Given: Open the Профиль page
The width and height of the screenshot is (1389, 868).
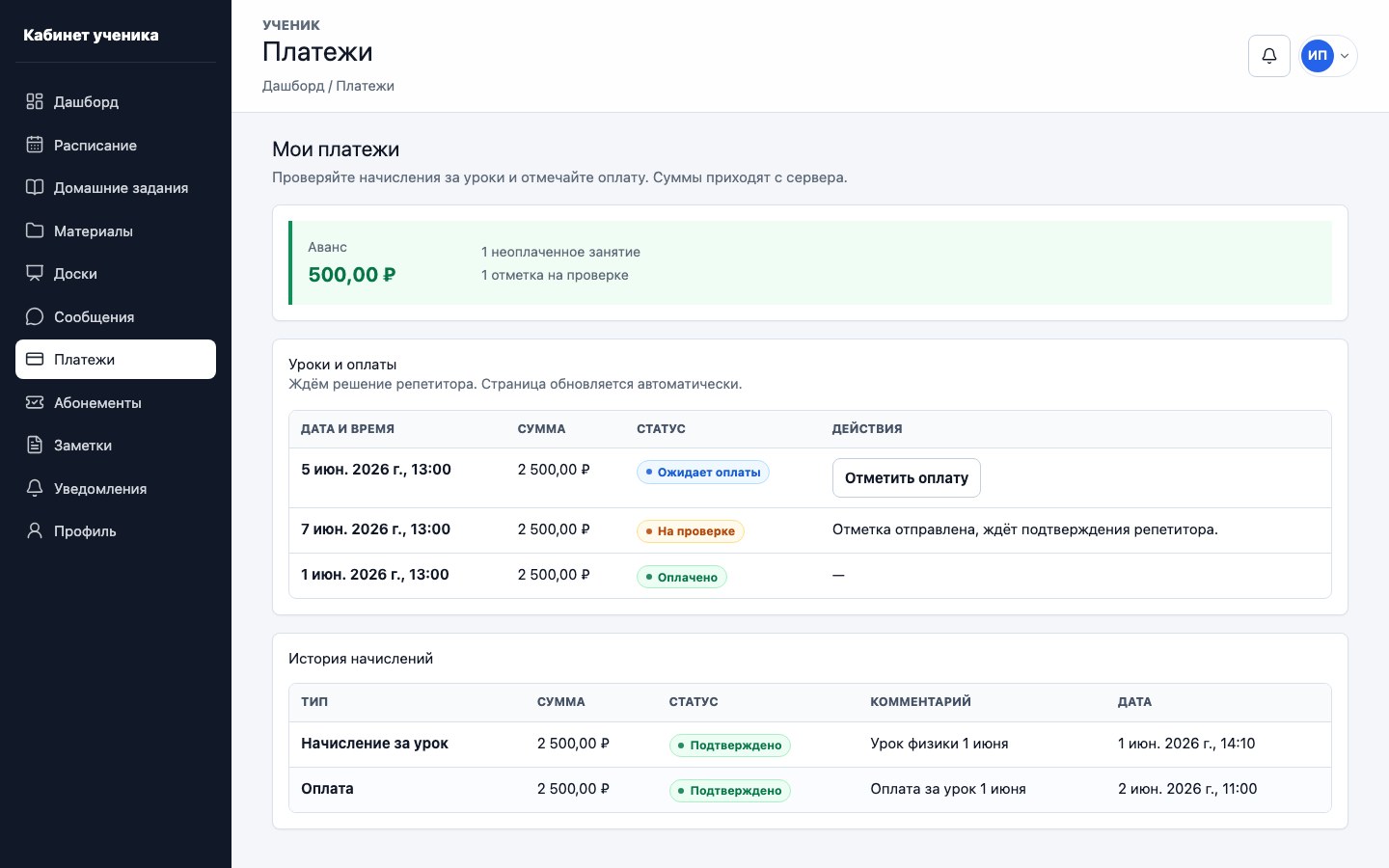Looking at the screenshot, I should coord(116,530).
